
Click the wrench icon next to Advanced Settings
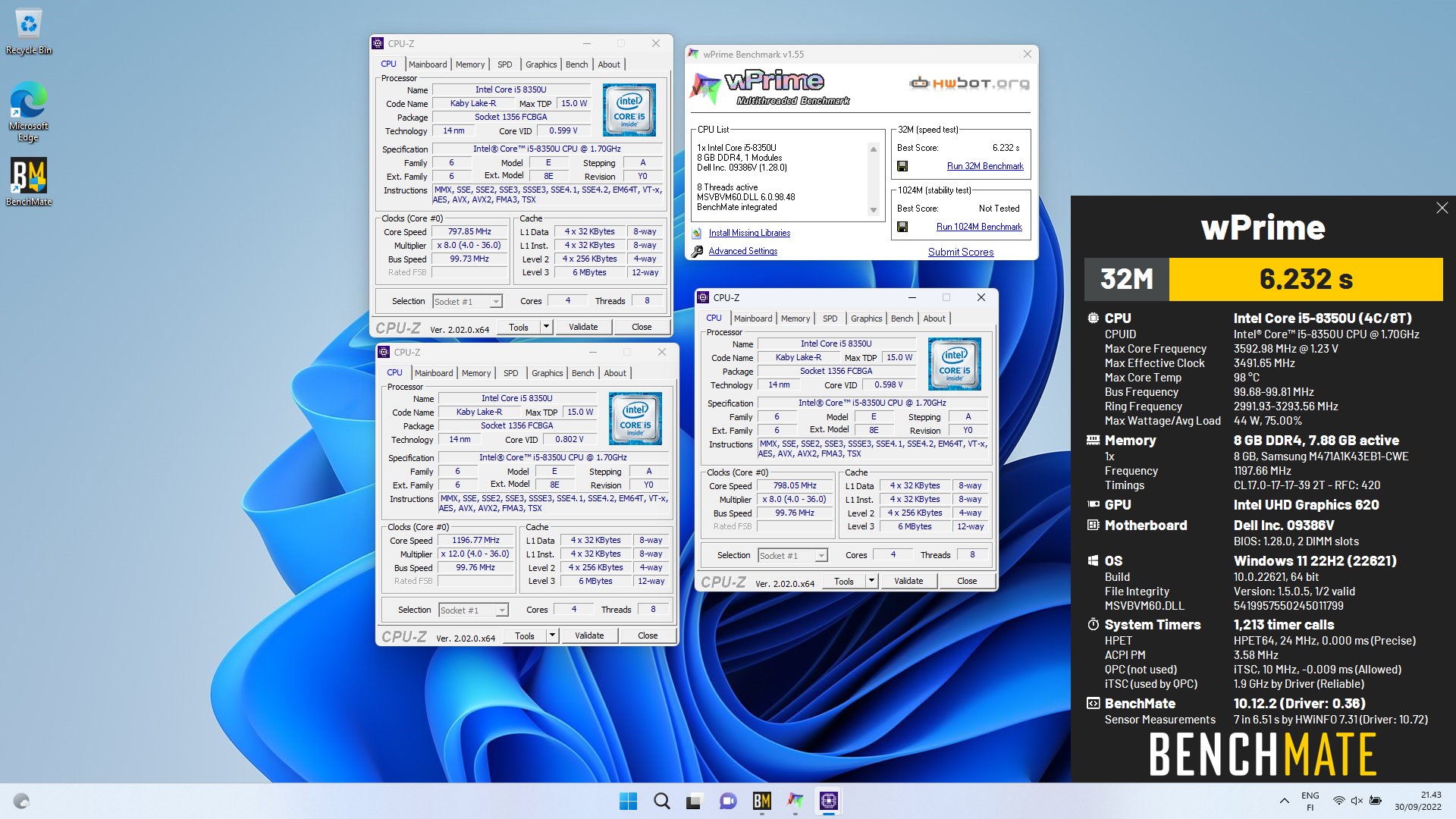point(697,251)
